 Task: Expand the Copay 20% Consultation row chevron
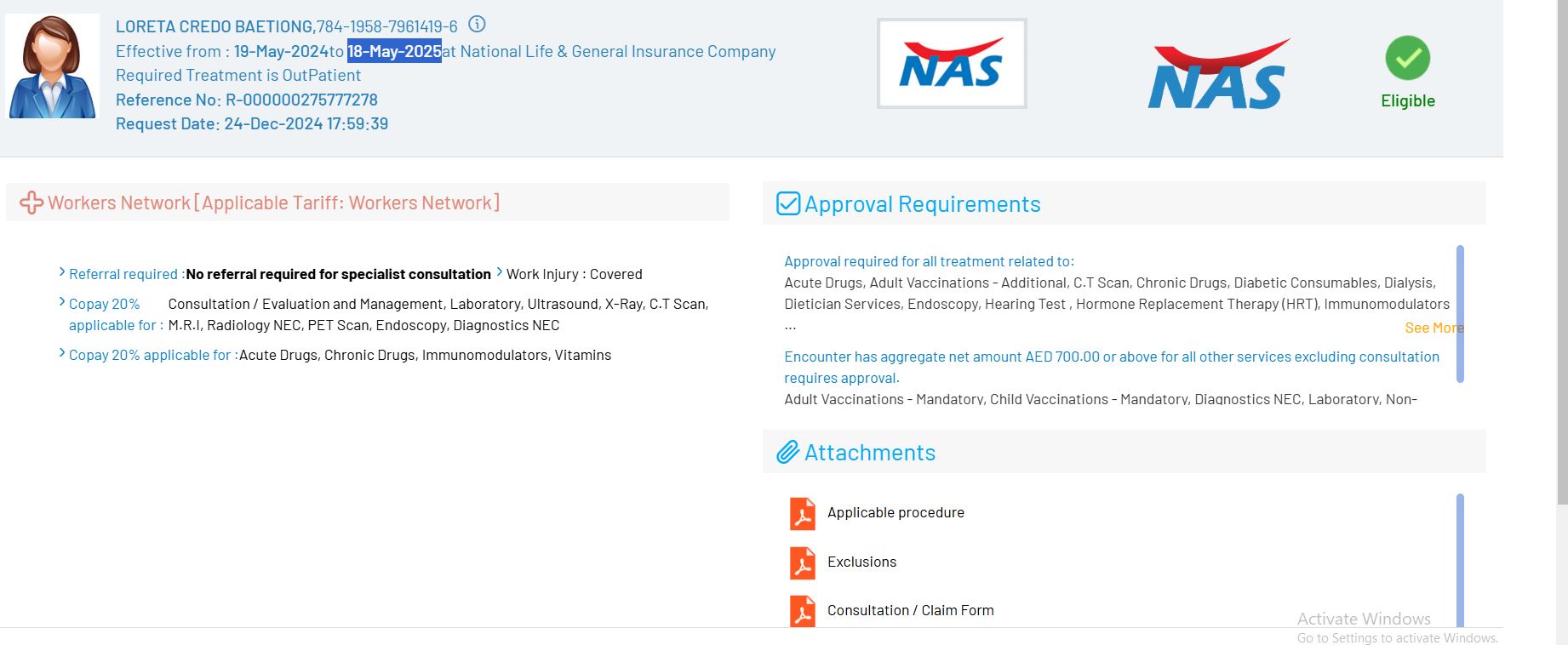[62, 302]
